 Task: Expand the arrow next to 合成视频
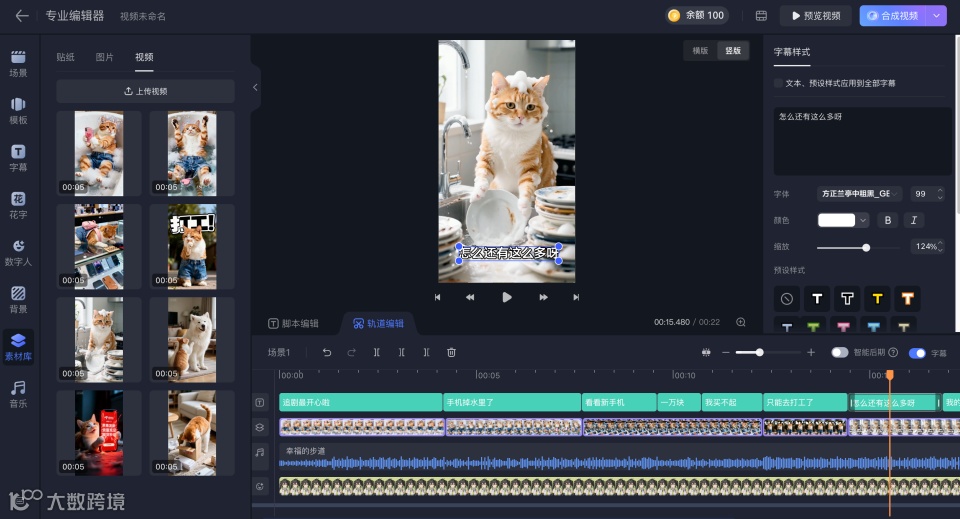(x=936, y=16)
